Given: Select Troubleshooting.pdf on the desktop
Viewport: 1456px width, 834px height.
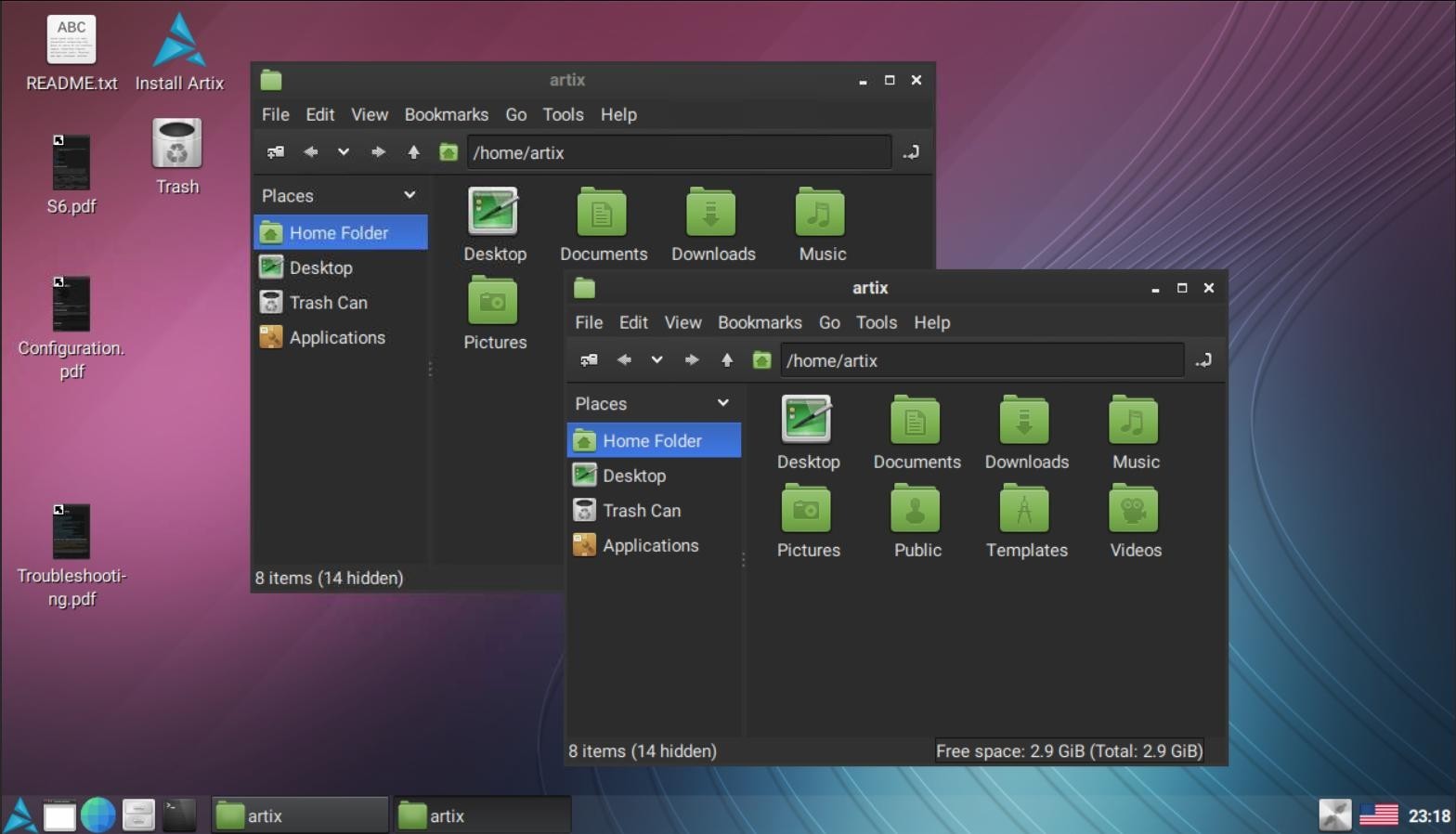Looking at the screenshot, I should (x=71, y=555).
